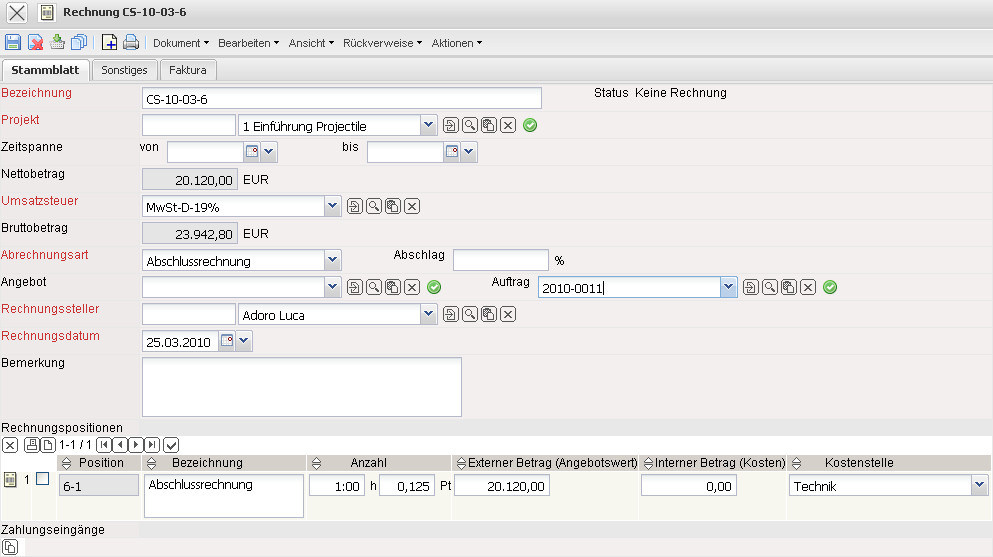Sort by the Bezeichnung column header

click(x=207, y=463)
